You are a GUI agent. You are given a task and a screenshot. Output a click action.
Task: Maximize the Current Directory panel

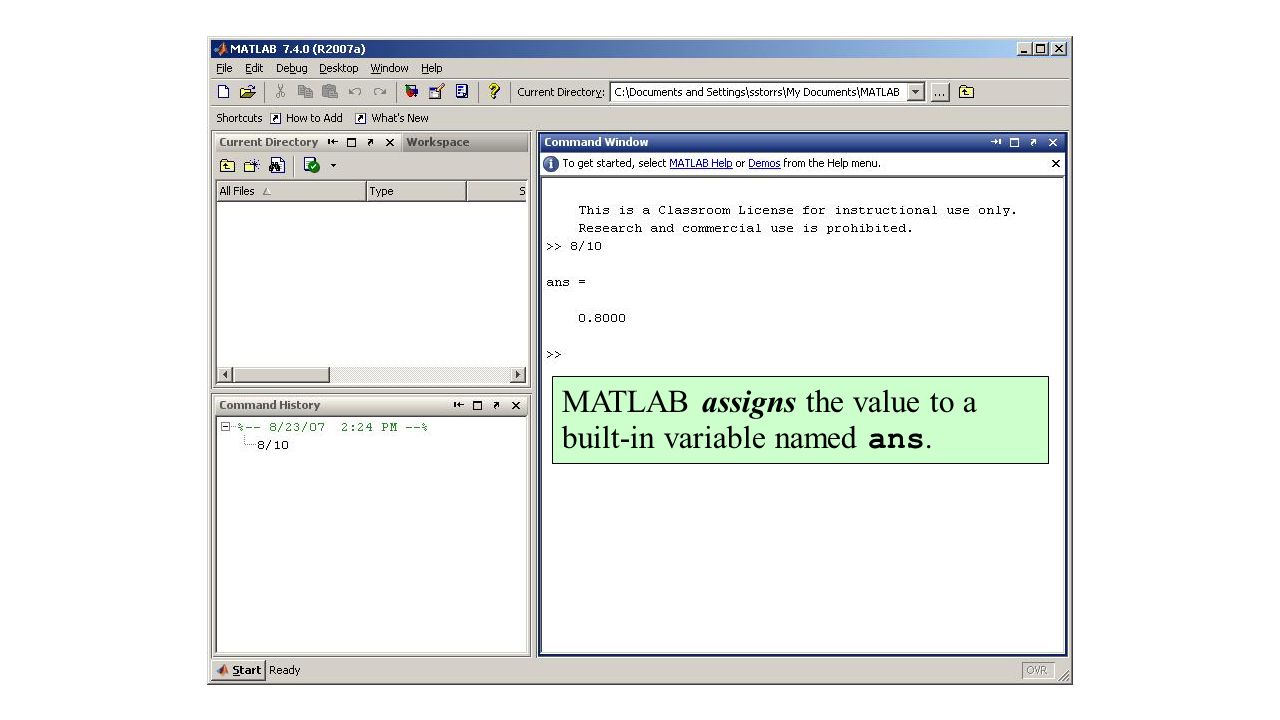click(352, 142)
